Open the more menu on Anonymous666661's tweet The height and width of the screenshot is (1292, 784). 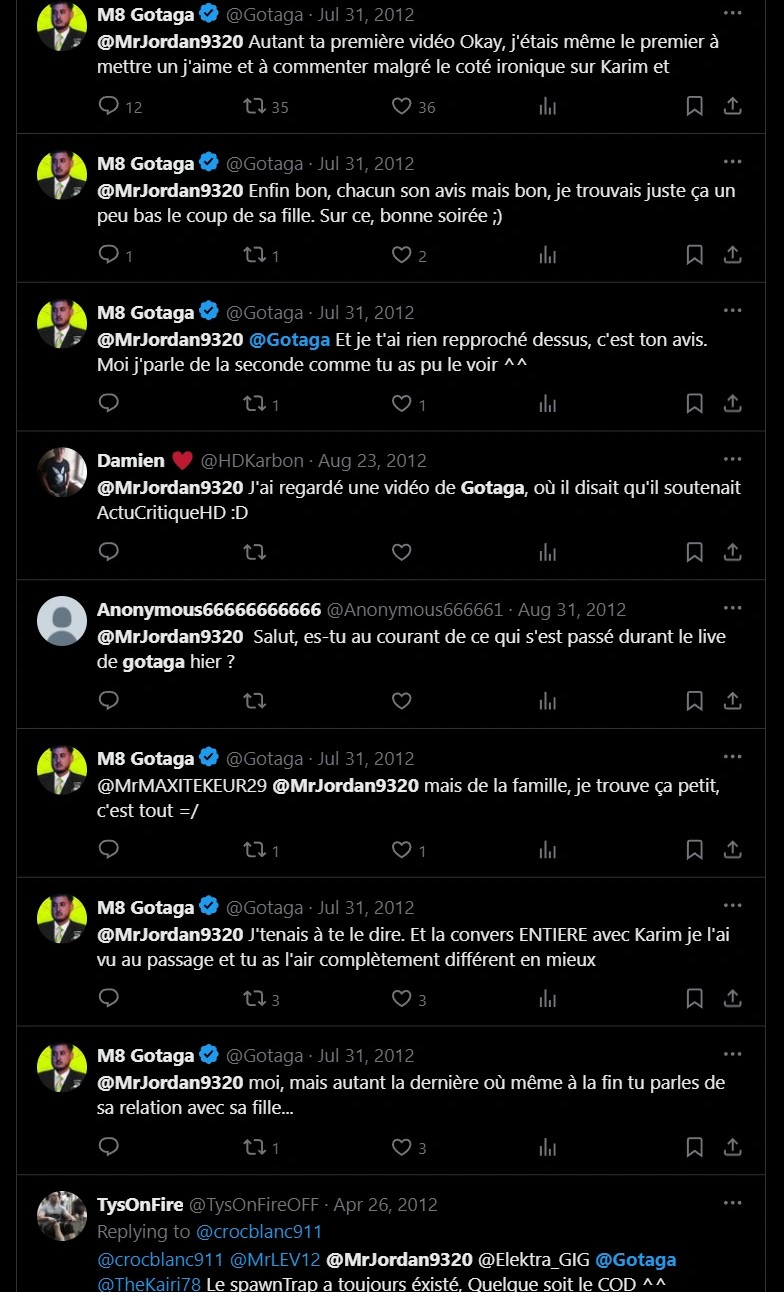point(733,607)
